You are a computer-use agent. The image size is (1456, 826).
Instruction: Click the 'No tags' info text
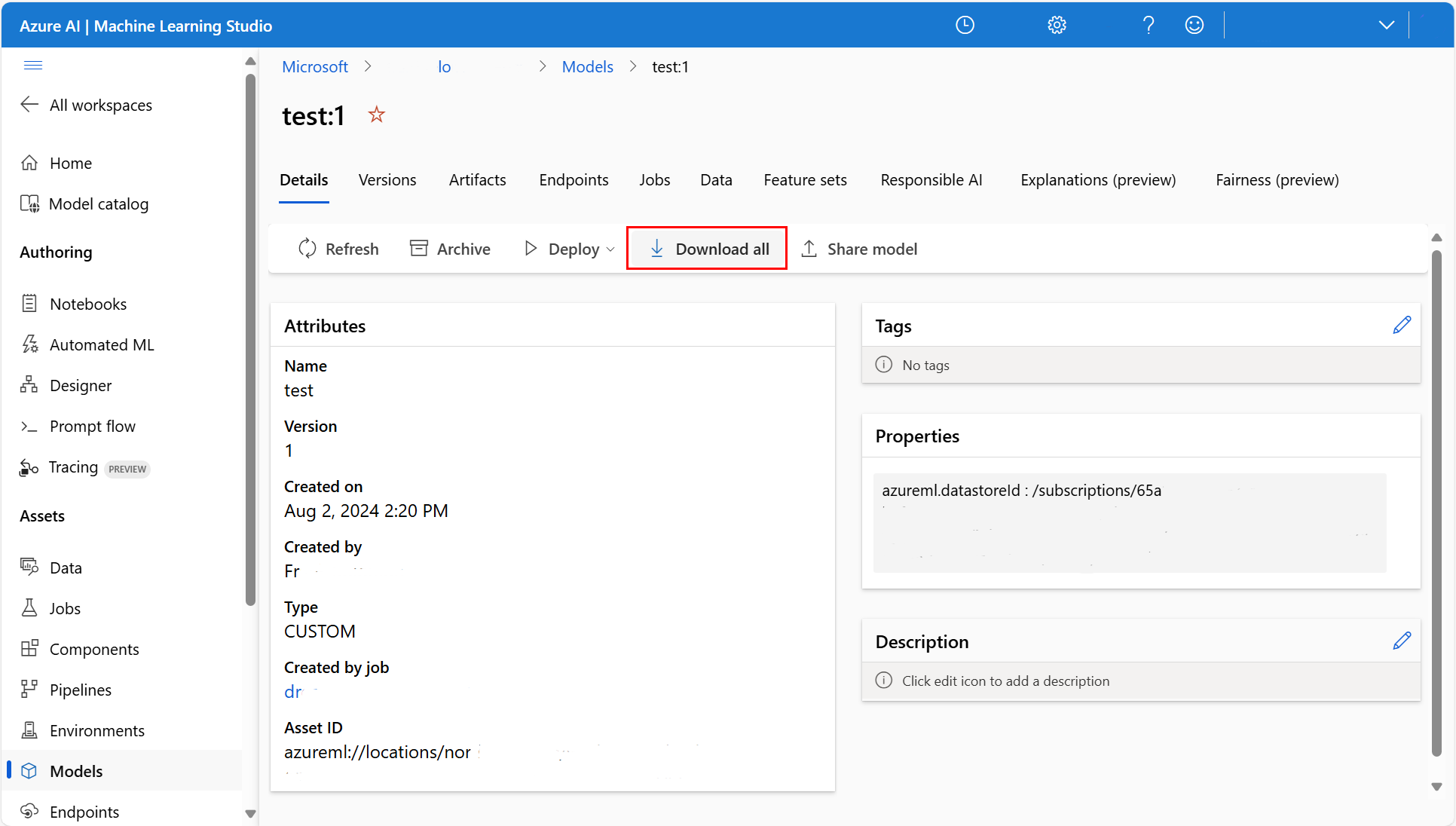[x=925, y=365]
